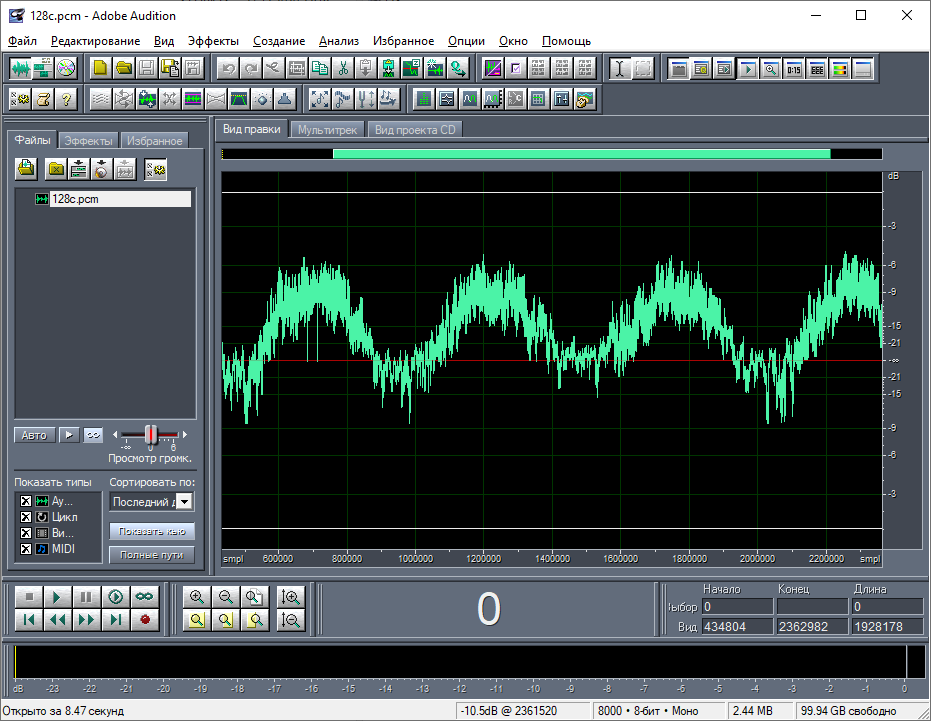Click the vertical zoom in icon
The image size is (931, 721).
point(290,597)
